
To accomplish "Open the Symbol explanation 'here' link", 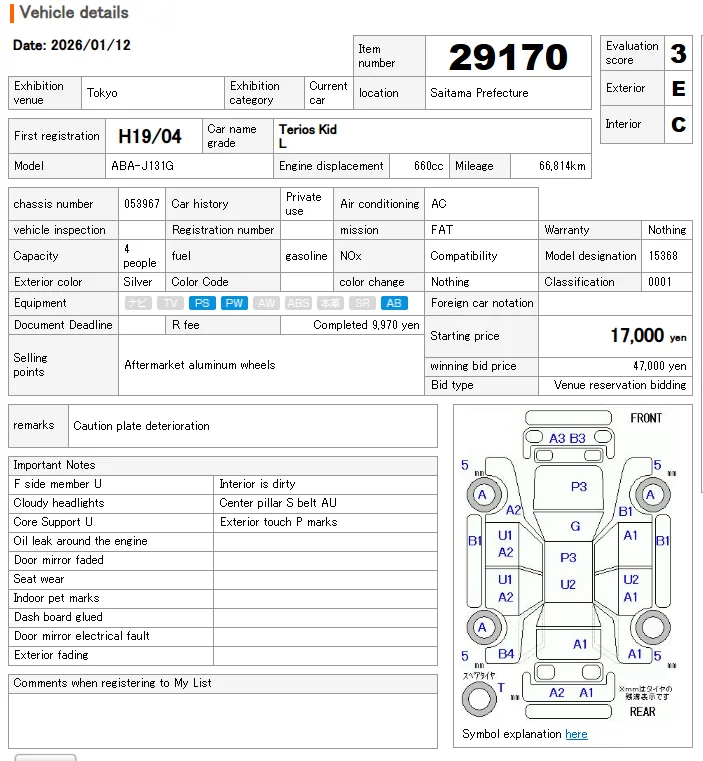I will (x=576, y=734).
